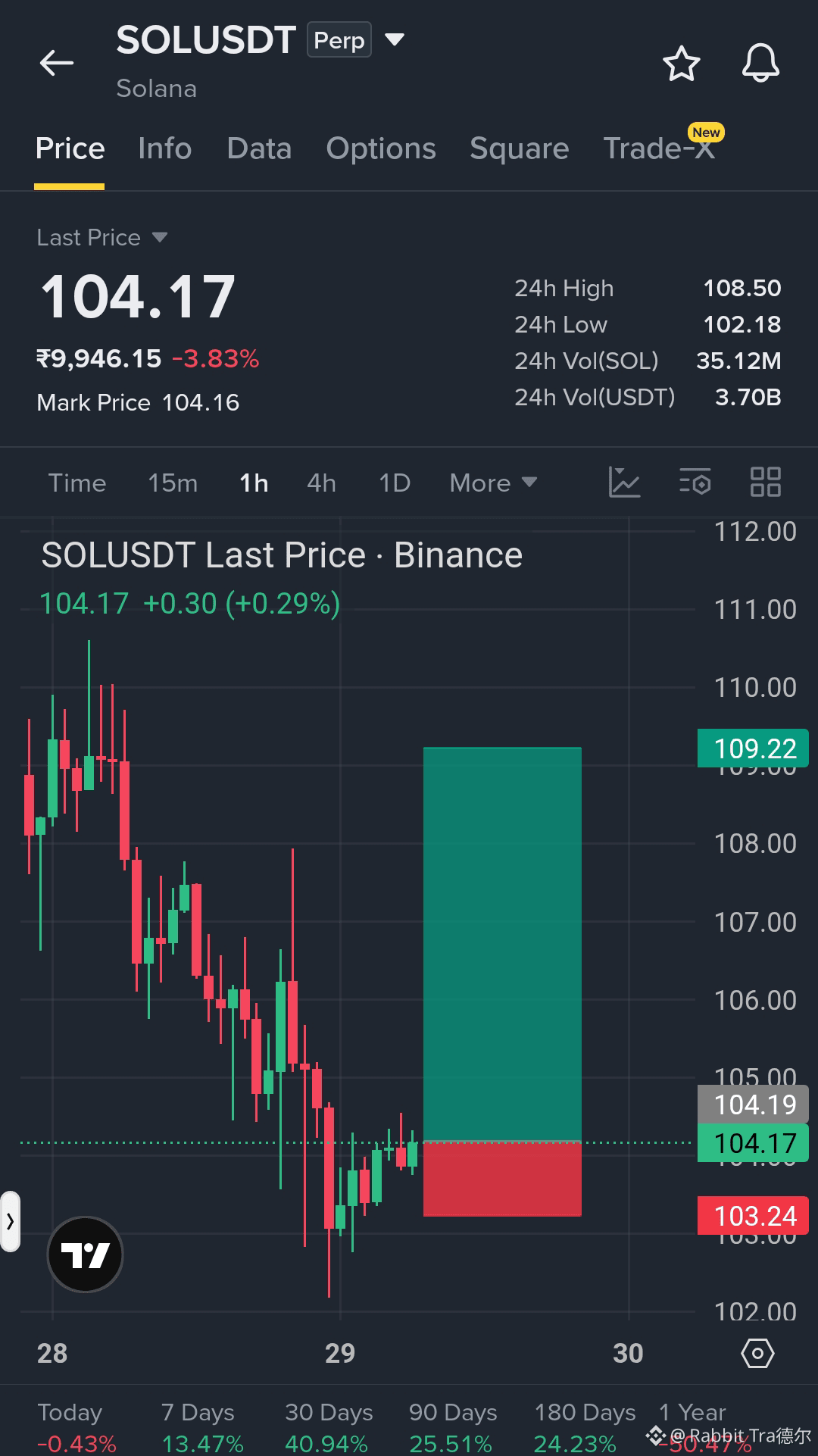Switch to the Square tab
This screenshot has height=1456, width=818.
[519, 148]
